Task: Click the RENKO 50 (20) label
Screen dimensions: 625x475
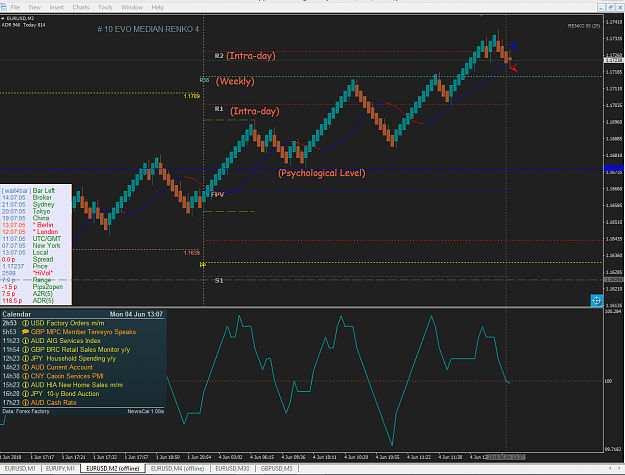Action: 584,26
